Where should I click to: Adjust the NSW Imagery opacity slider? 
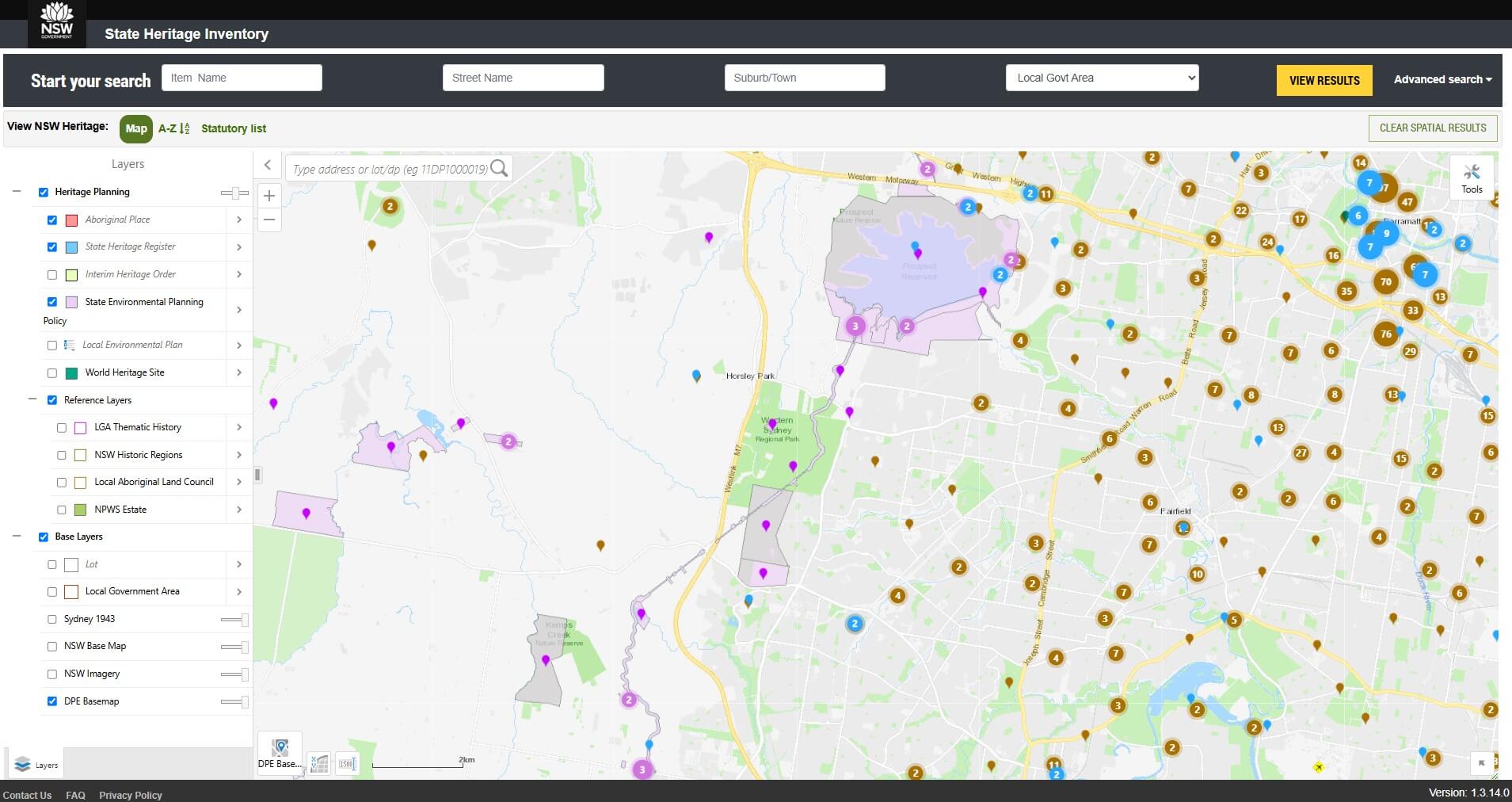(x=233, y=674)
